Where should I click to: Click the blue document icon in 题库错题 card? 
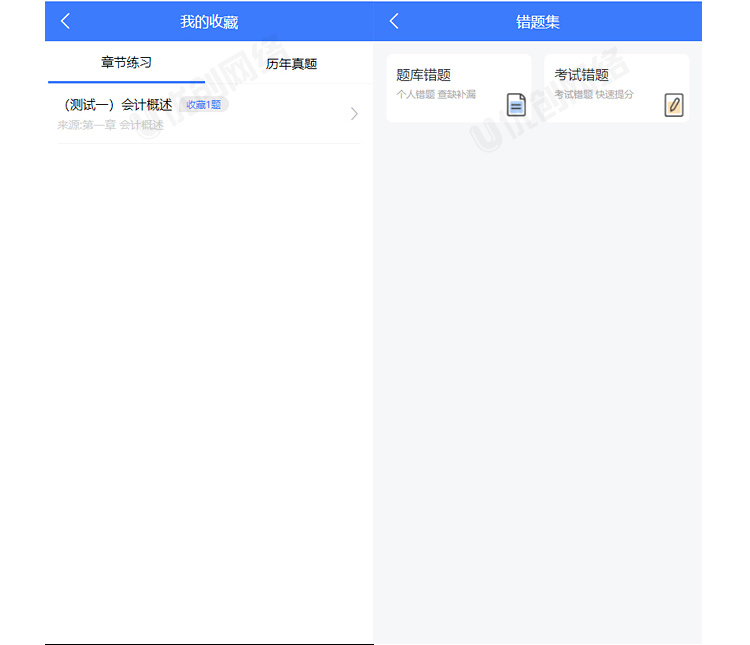click(x=516, y=105)
